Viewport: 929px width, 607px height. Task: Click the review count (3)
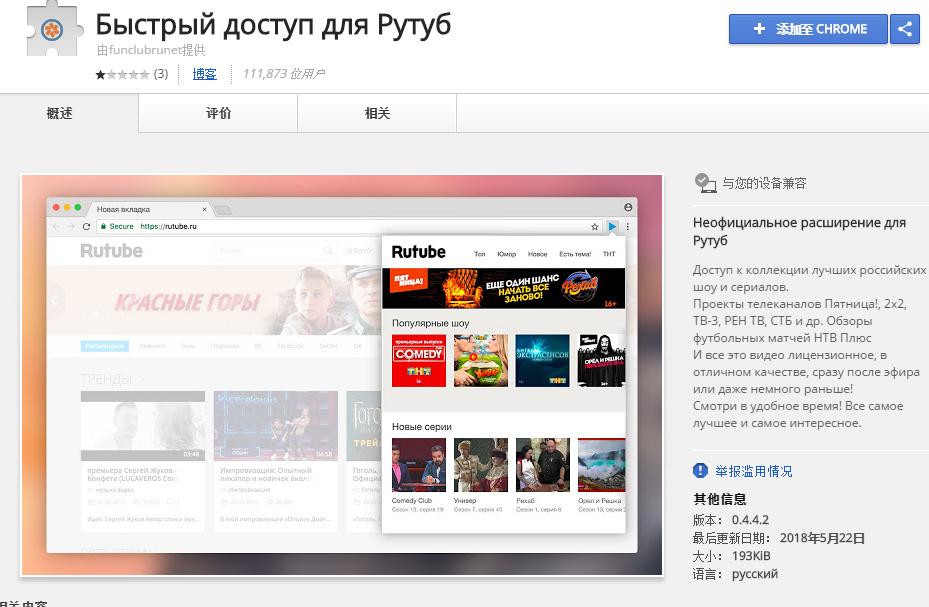tap(160, 74)
